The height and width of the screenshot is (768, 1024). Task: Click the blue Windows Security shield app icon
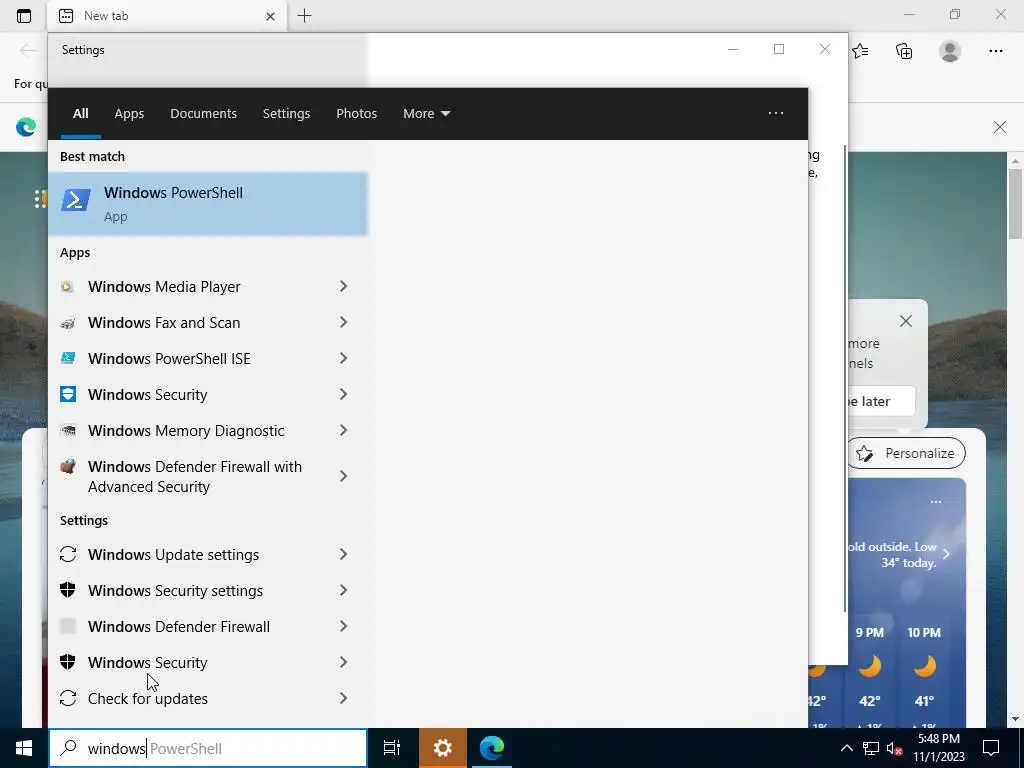[x=68, y=394]
